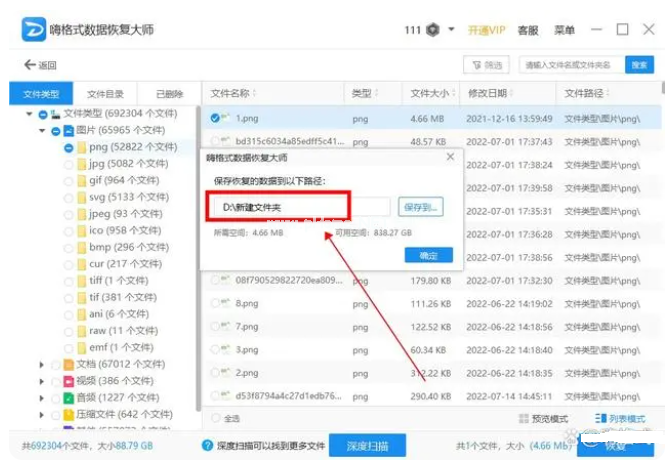The image size is (666, 463).
Task: Expand the 文档 tree node
Action: [x=41, y=364]
